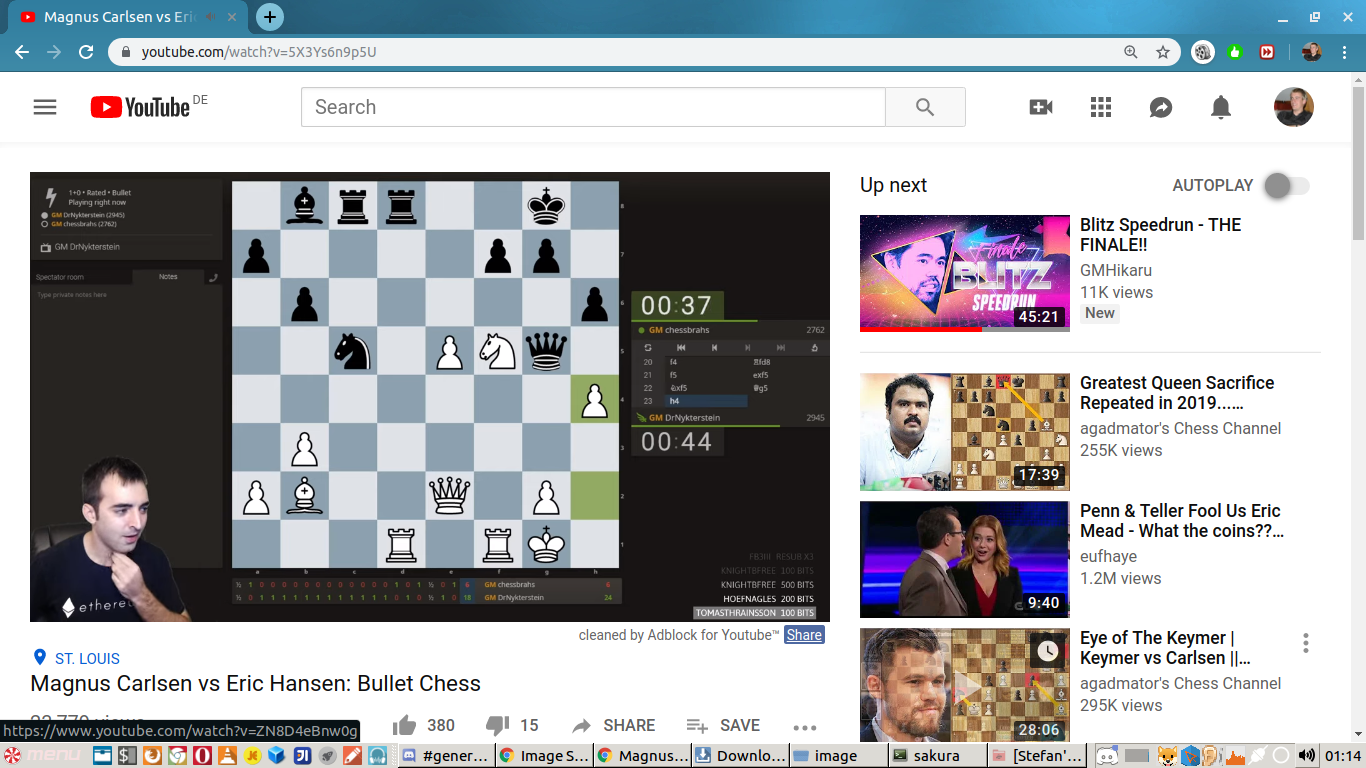Switch to the Magnus Carlsen vs Eric browser tab
Image resolution: width=1366 pixels, height=768 pixels.
tap(118, 17)
